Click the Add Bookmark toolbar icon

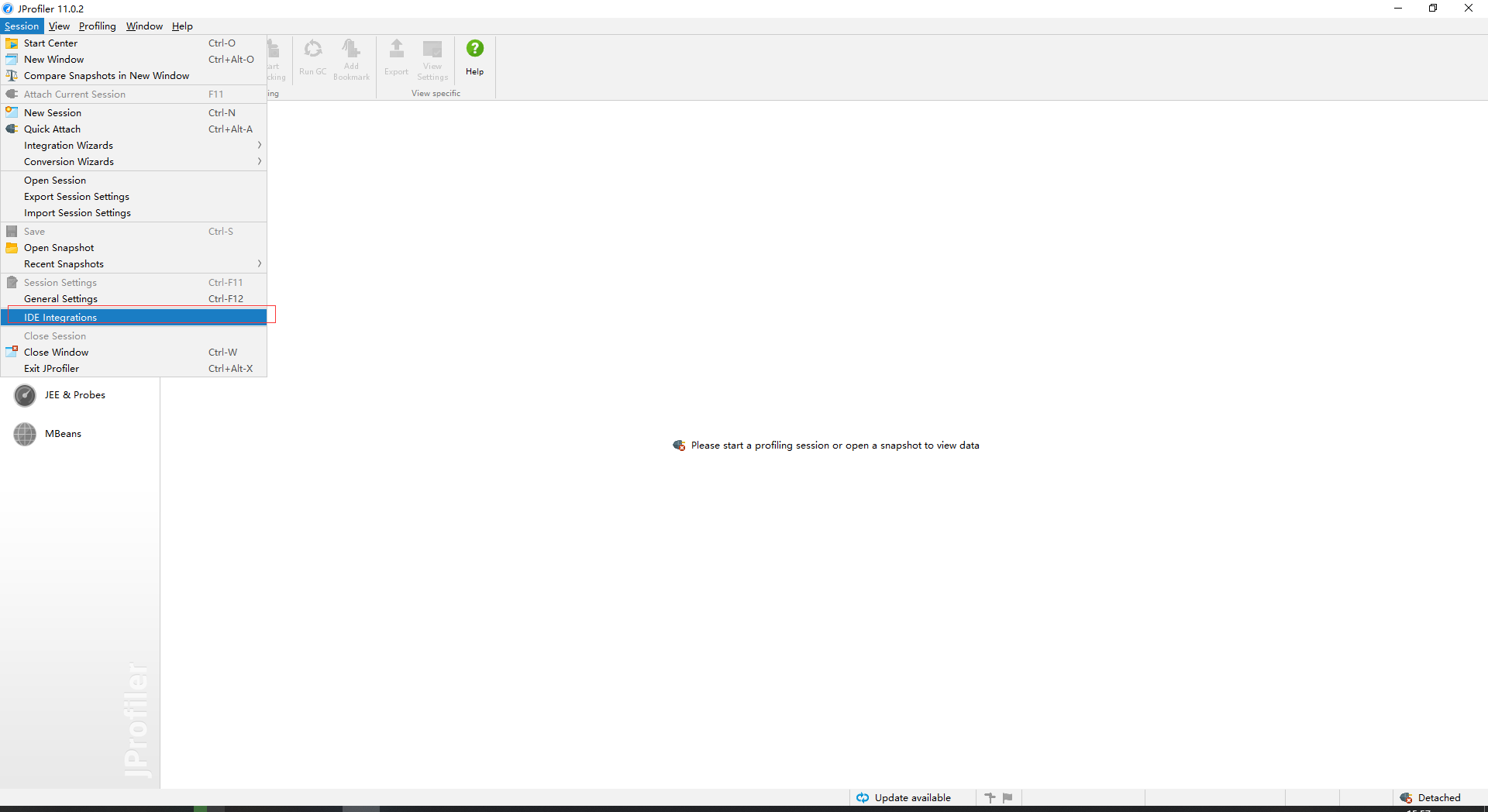(351, 59)
